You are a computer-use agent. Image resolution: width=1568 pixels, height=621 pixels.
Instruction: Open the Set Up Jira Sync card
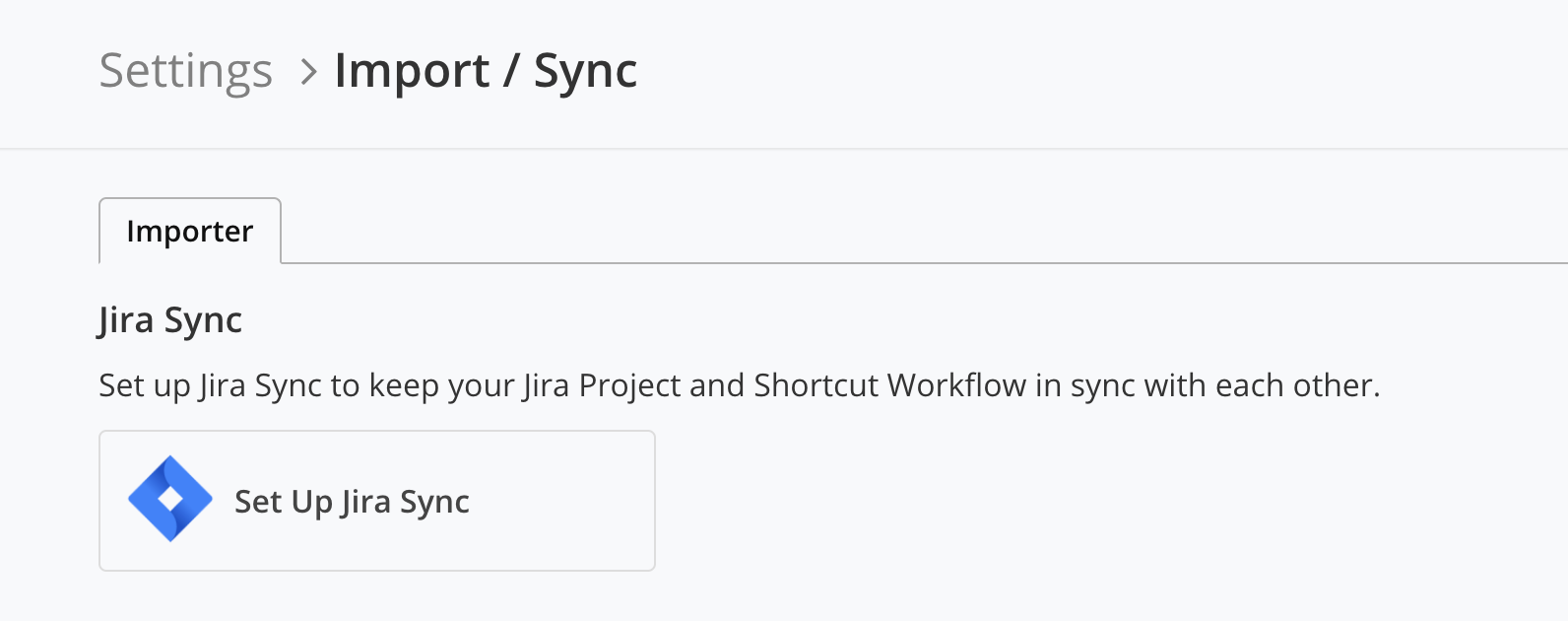(x=377, y=501)
